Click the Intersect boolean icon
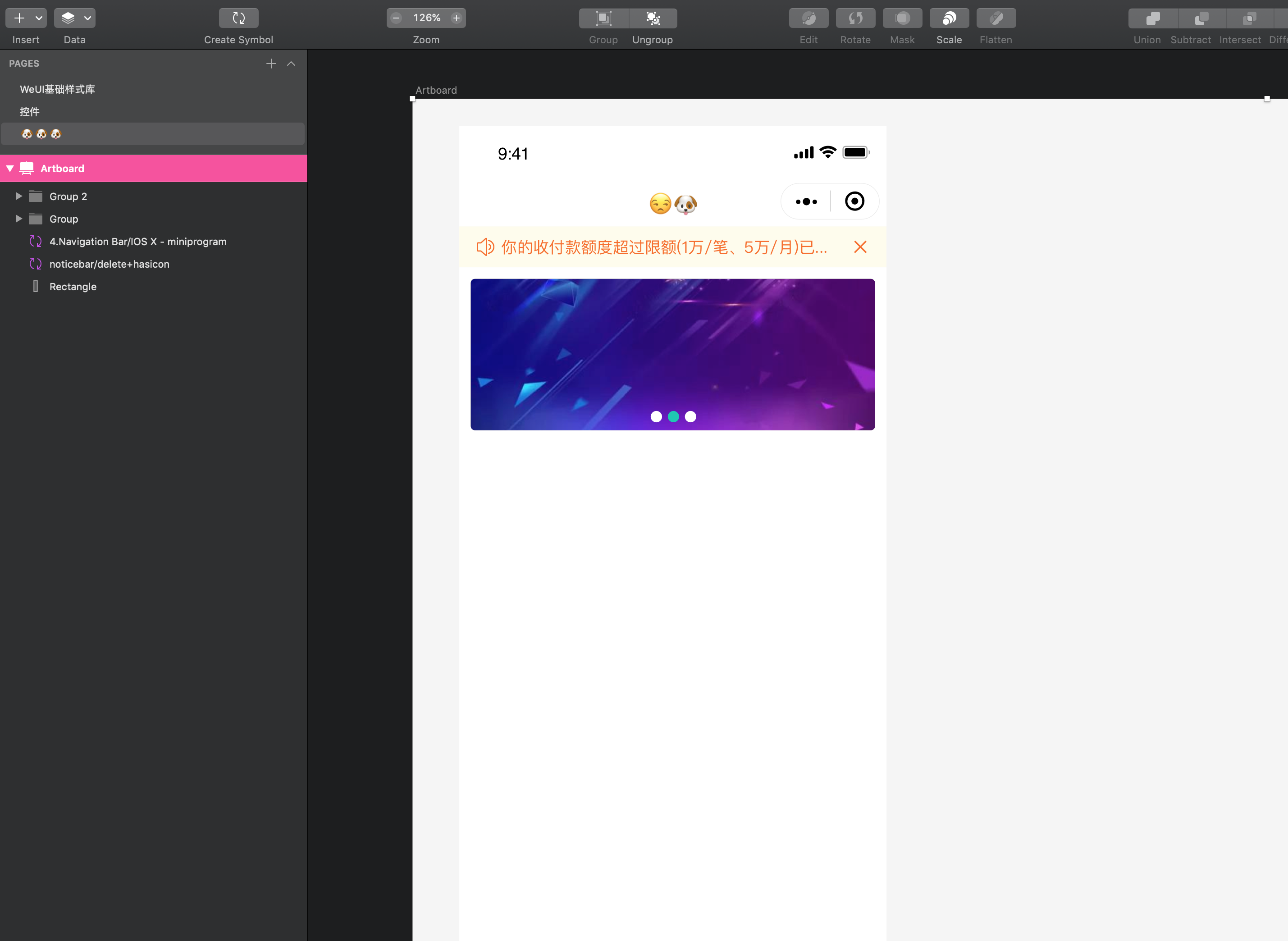 pos(1249,18)
